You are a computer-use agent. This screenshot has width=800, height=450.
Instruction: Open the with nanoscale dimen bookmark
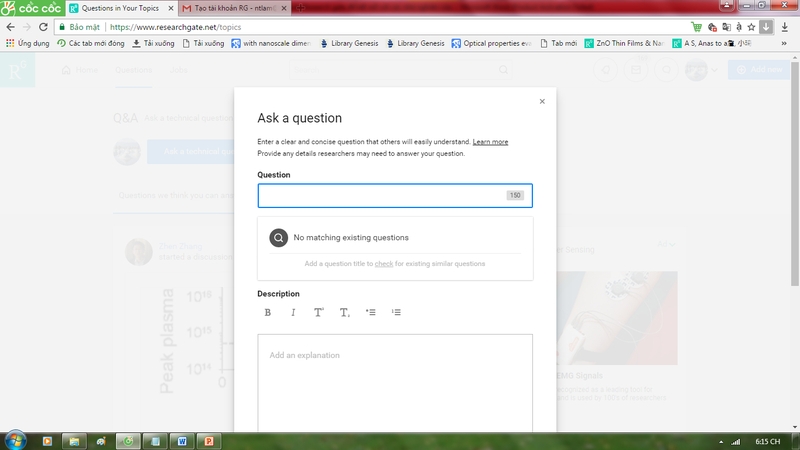[x=271, y=43]
